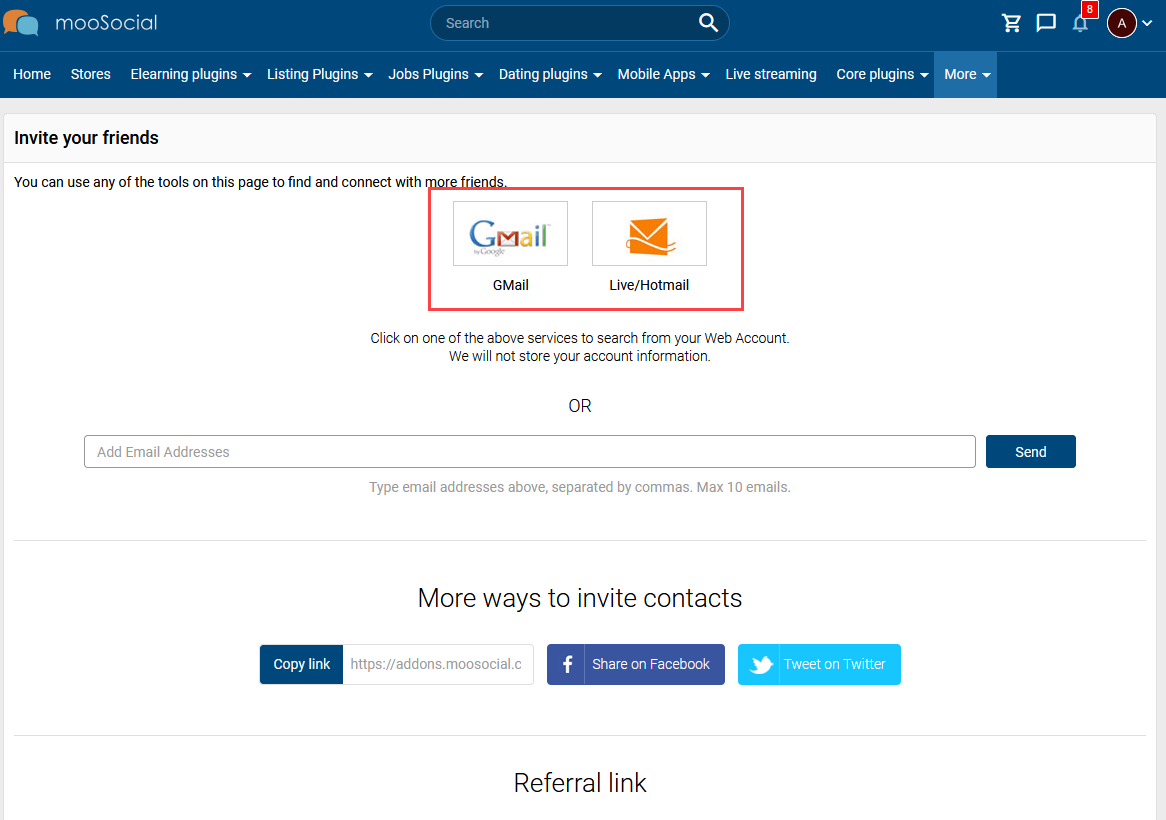Image resolution: width=1166 pixels, height=820 pixels.
Task: Click the "Max 10 emails" hint text
Action: pyautogui.click(x=744, y=487)
